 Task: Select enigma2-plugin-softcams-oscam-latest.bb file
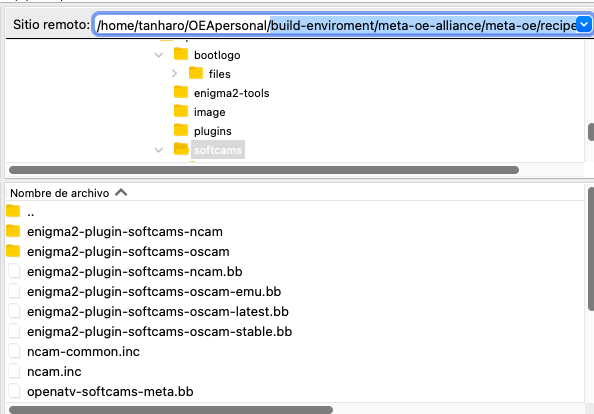(158, 312)
